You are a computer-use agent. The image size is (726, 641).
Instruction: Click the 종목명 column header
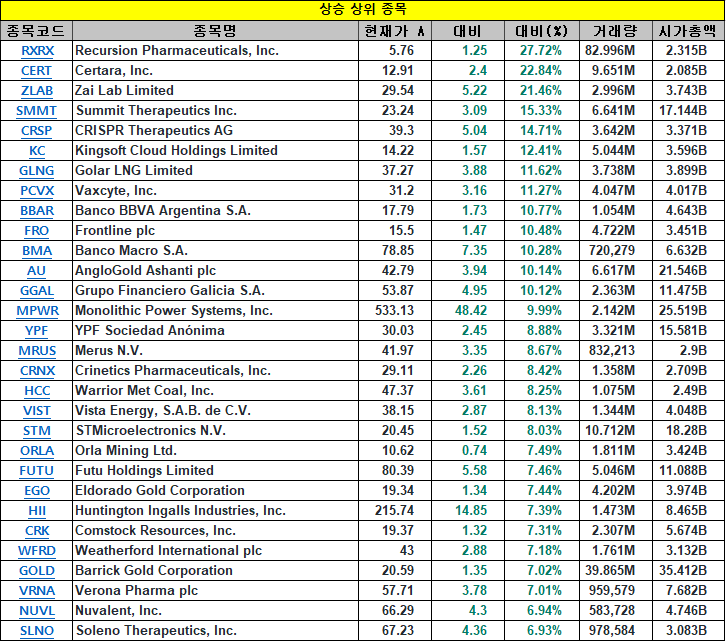tap(215, 31)
